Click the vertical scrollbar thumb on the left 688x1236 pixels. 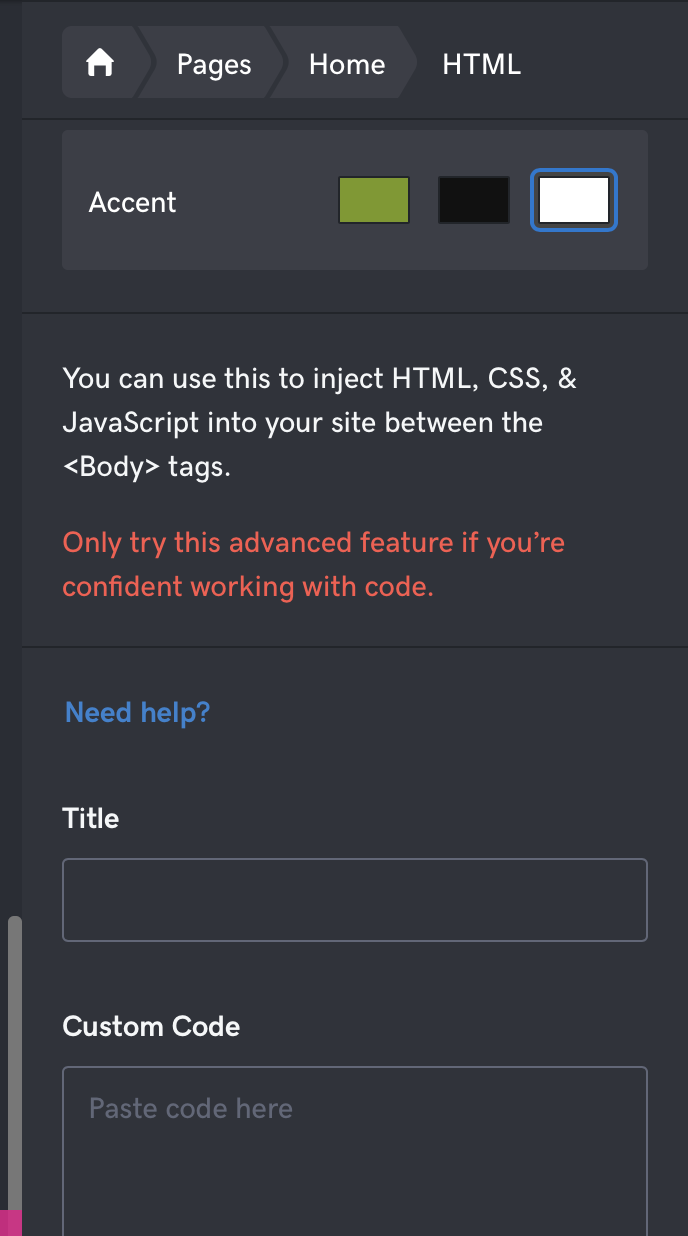tap(14, 1060)
